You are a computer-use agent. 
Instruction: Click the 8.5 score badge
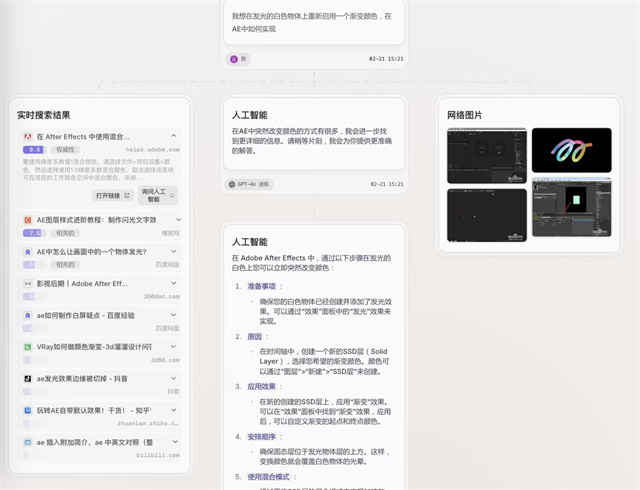click(x=33, y=149)
